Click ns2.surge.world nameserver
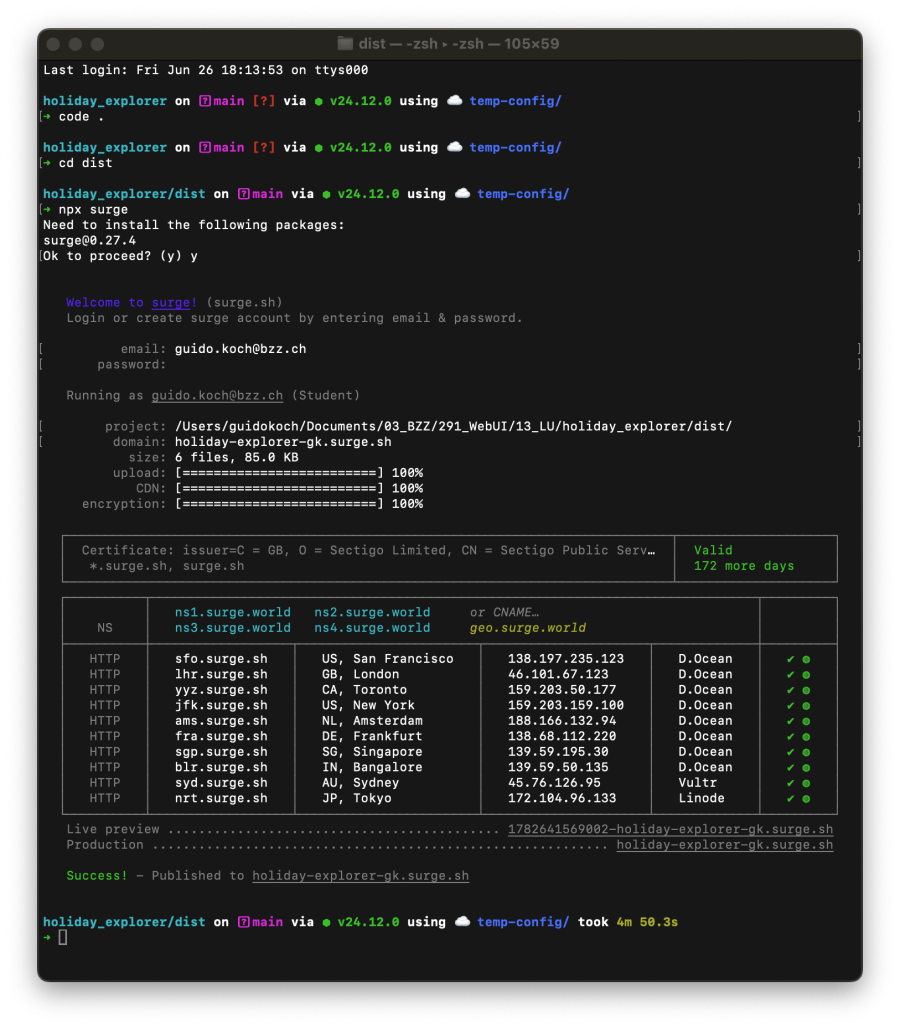 (372, 612)
